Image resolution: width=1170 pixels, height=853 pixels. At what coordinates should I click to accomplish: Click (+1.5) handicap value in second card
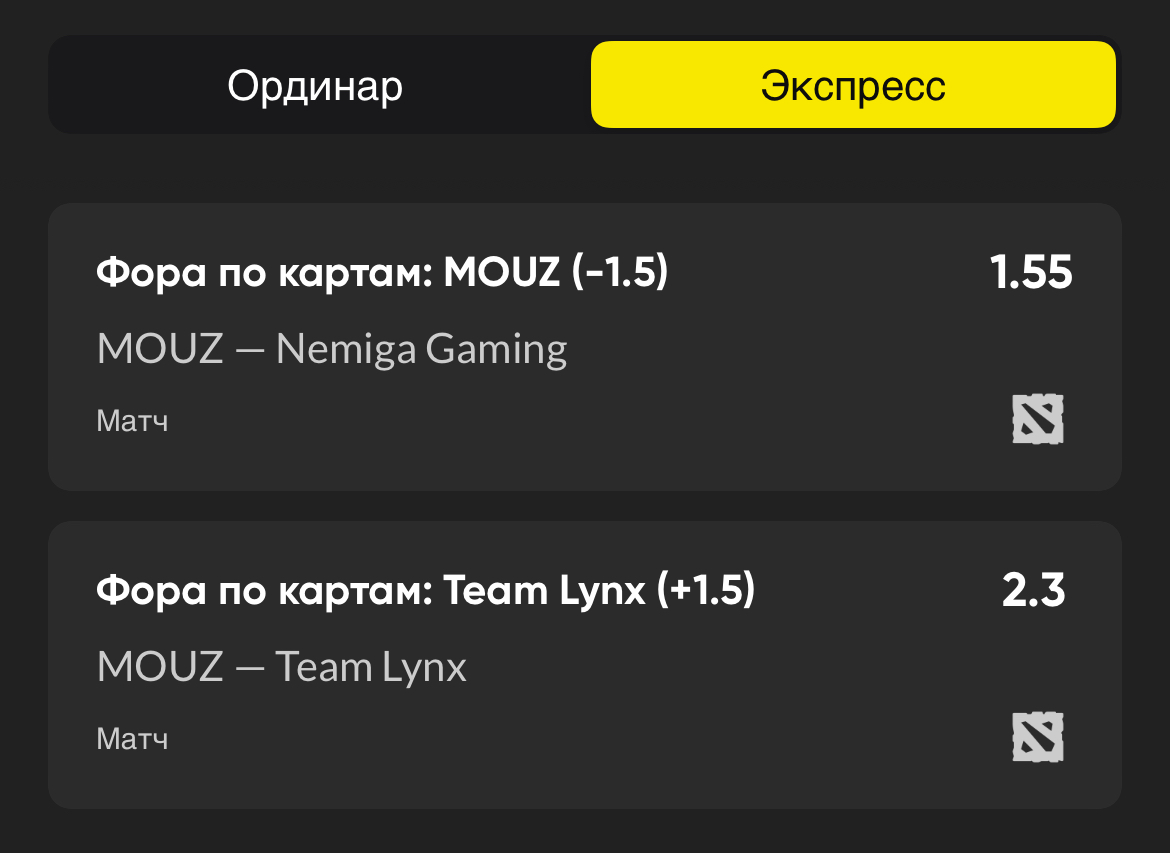[x=706, y=590]
